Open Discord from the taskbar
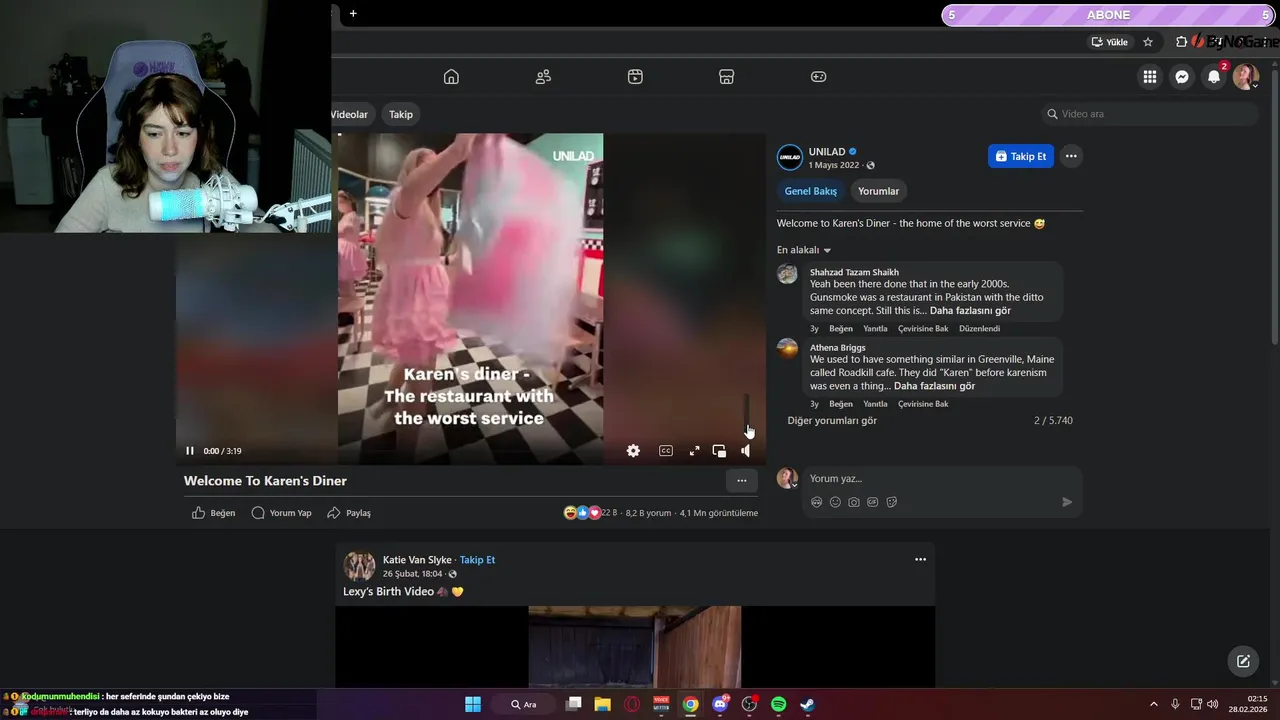This screenshot has width=1280, height=720. click(x=720, y=704)
